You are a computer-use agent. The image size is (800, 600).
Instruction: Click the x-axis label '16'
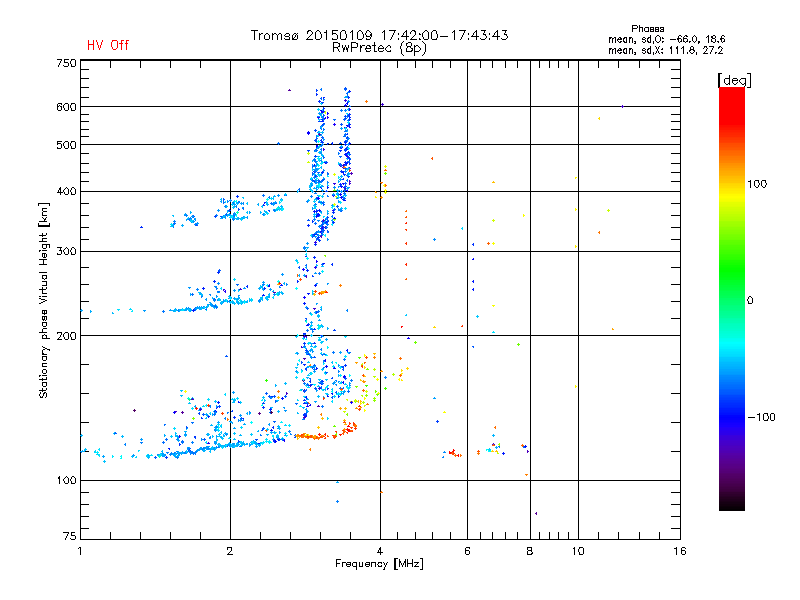680,551
